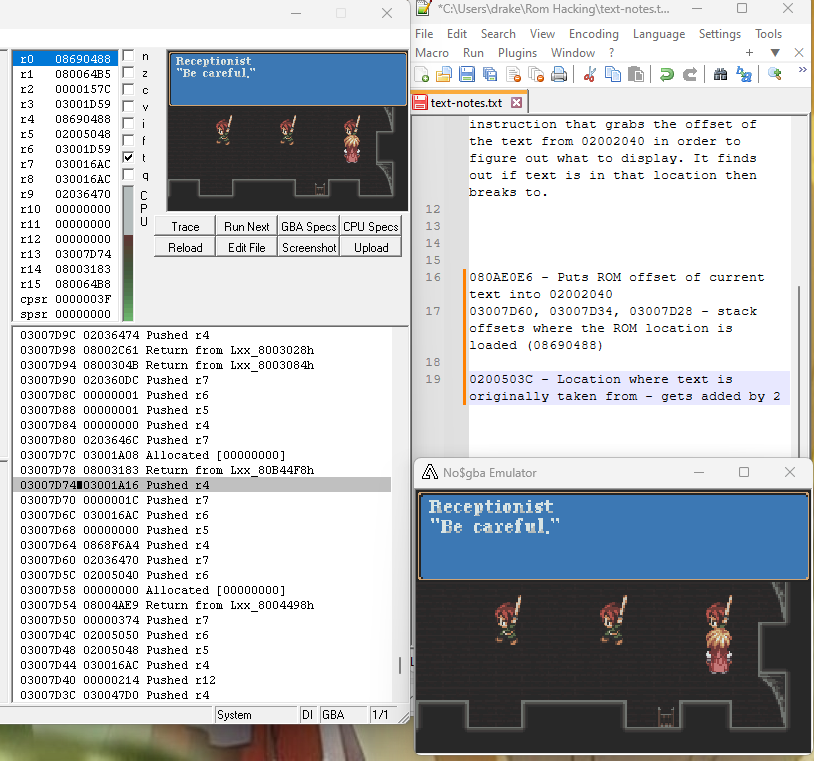Screen dimensions: 814x761
Task: Click the System status bar field
Action: click(x=256, y=715)
